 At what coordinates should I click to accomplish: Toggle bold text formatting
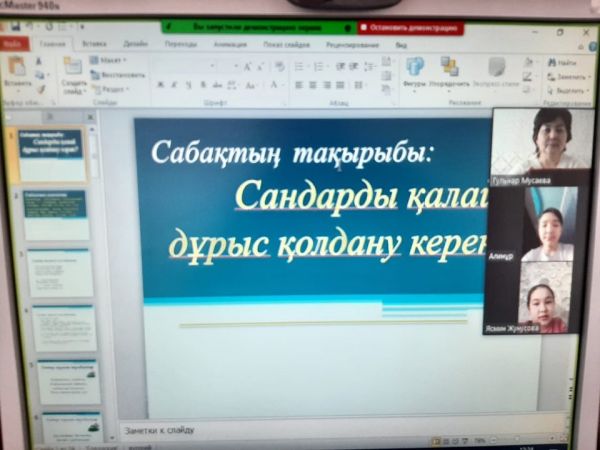[x=160, y=85]
